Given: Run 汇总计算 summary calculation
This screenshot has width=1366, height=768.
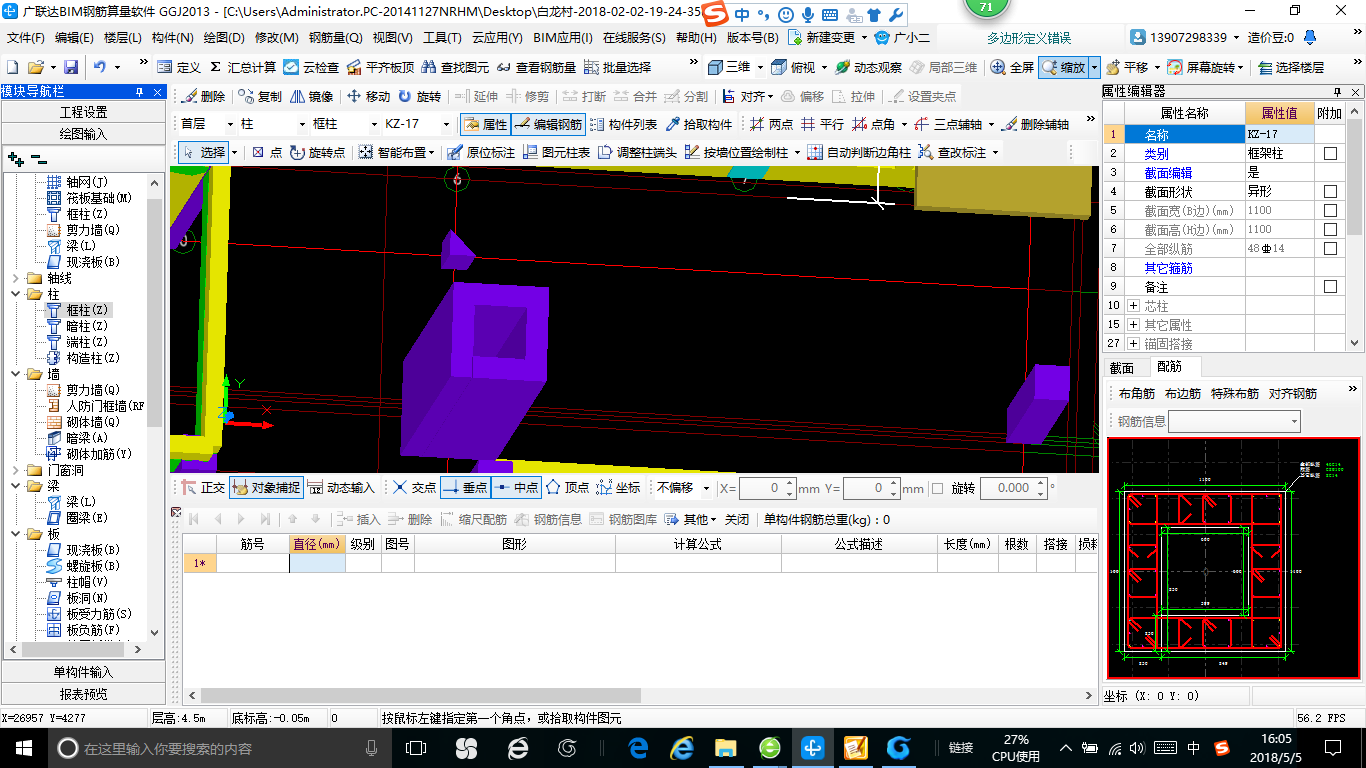Looking at the screenshot, I should 243,67.
